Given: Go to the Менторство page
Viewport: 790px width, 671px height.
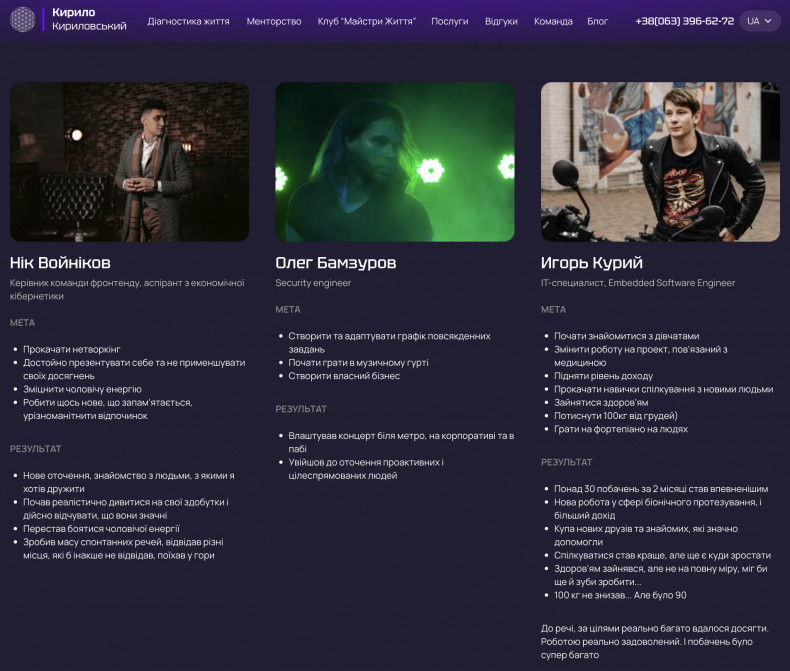Looking at the screenshot, I should (274, 21).
